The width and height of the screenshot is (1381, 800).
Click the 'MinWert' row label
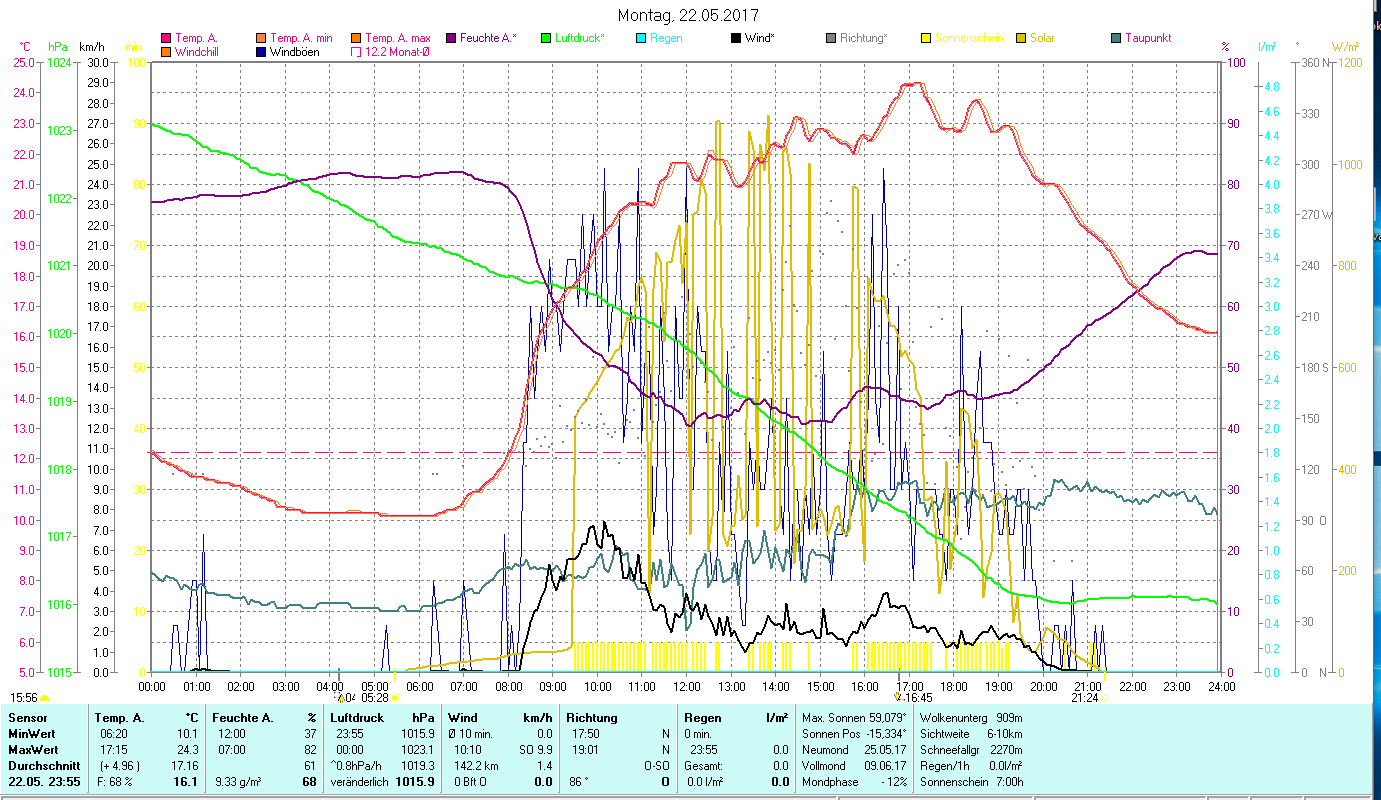pos(31,733)
